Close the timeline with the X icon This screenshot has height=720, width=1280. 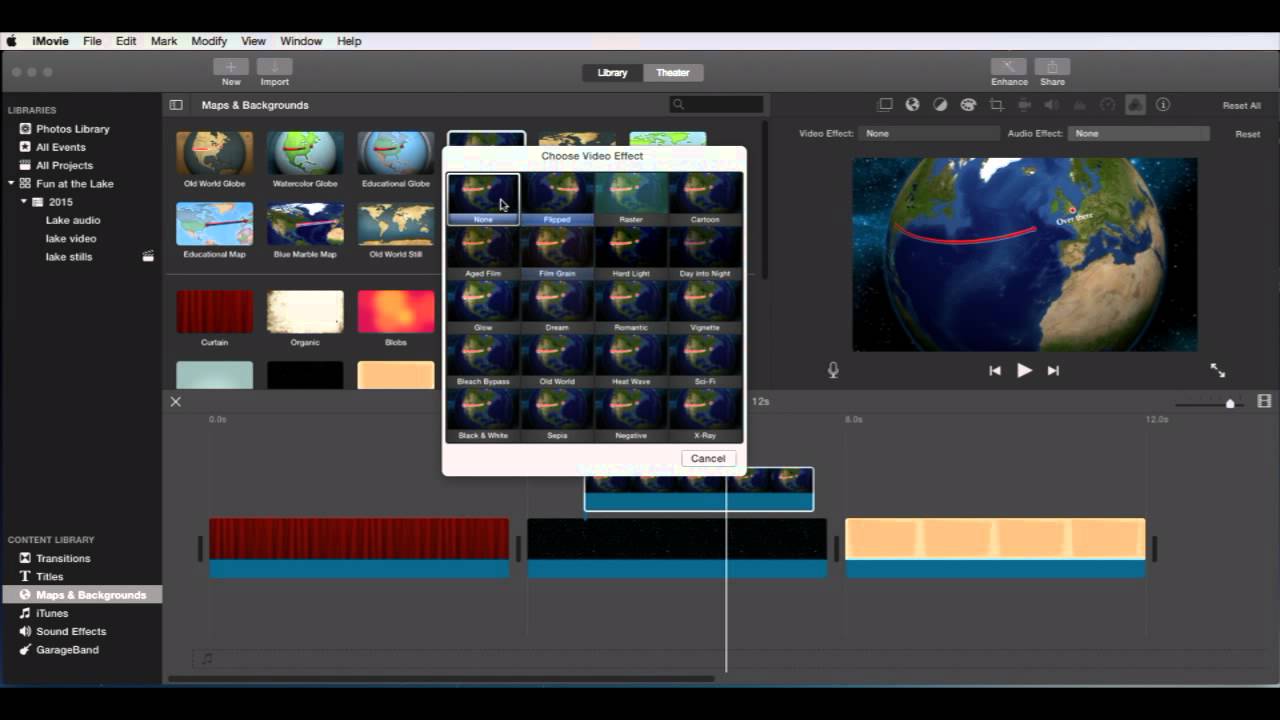pos(176,401)
